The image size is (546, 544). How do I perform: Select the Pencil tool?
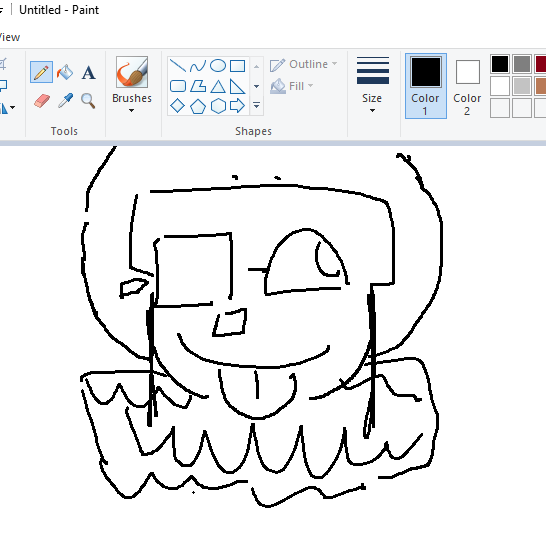coord(41,72)
